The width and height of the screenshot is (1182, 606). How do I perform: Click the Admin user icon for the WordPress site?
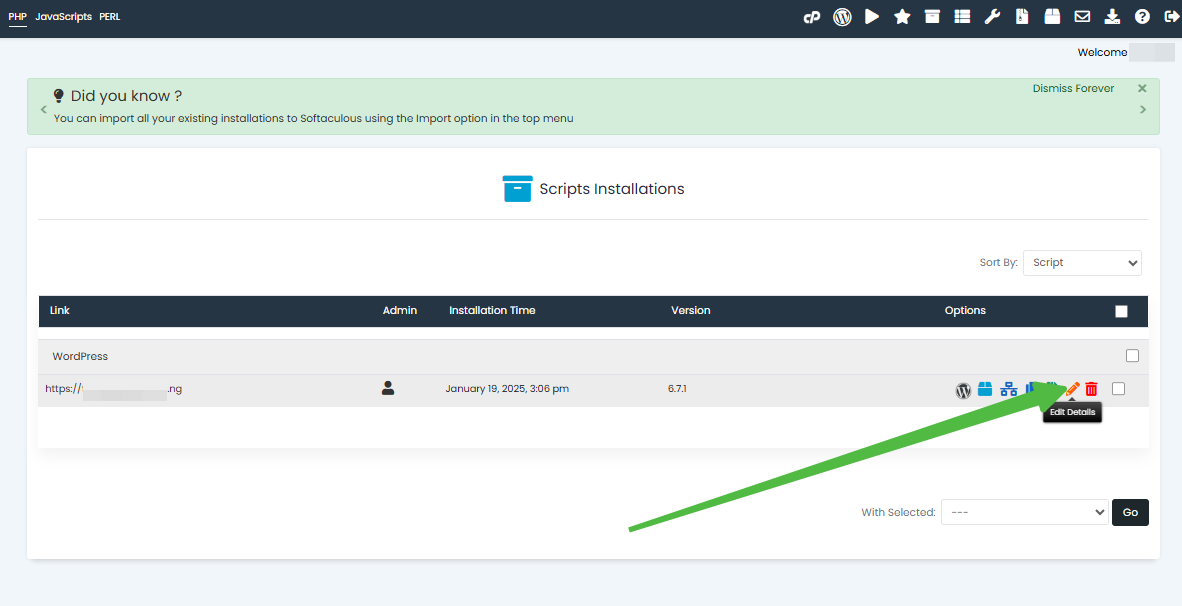[x=388, y=388]
